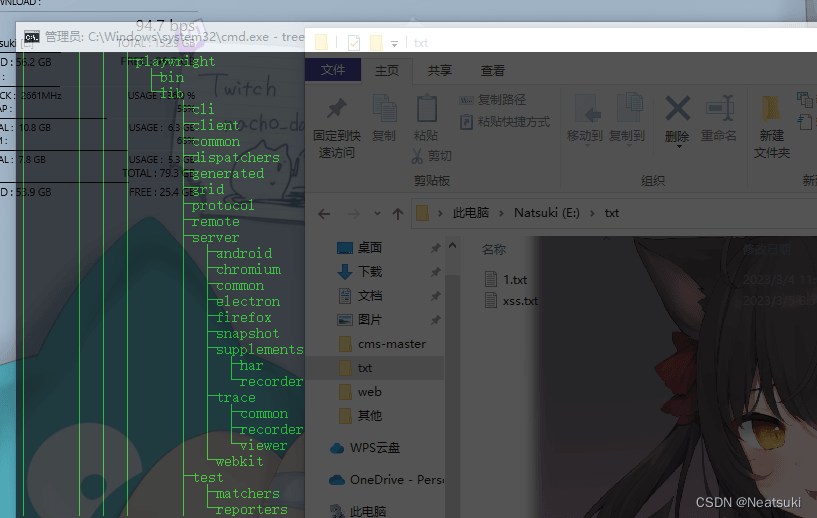The image size is (817, 518).
Task: Click 'protocol' line in cmd tree output
Action: pyautogui.click(x=223, y=206)
